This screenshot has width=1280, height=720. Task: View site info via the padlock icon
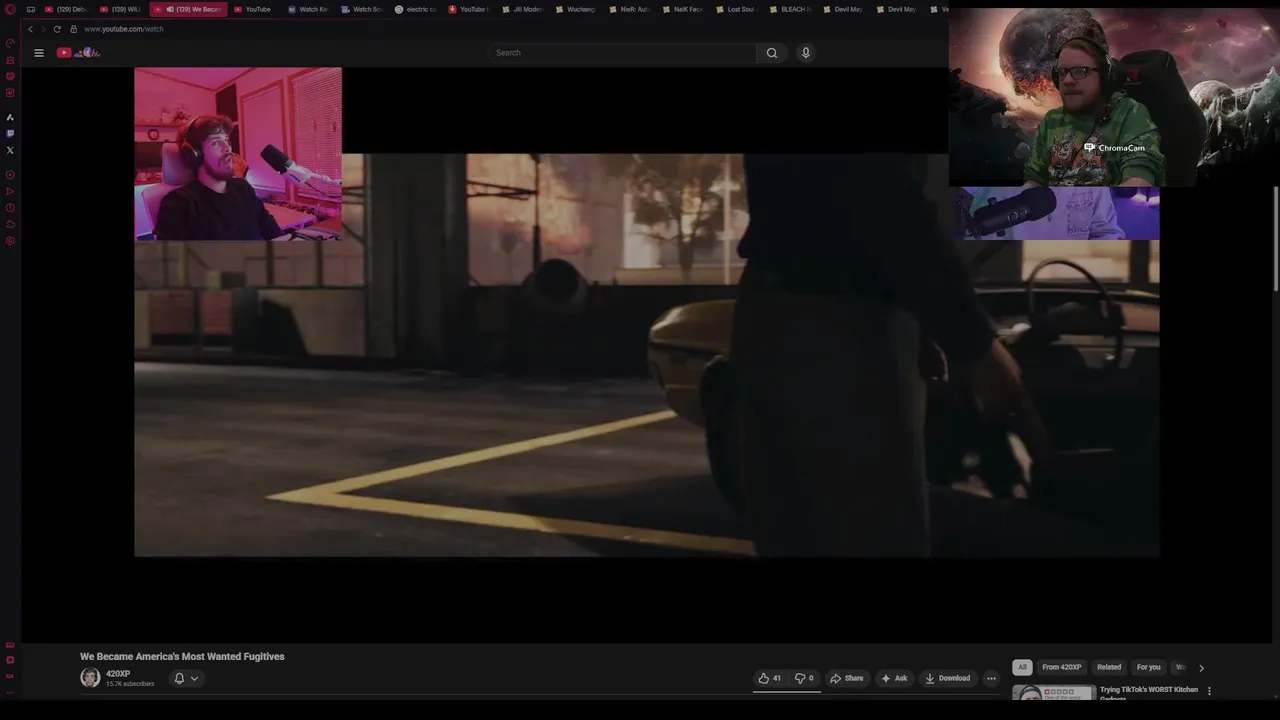point(73,29)
